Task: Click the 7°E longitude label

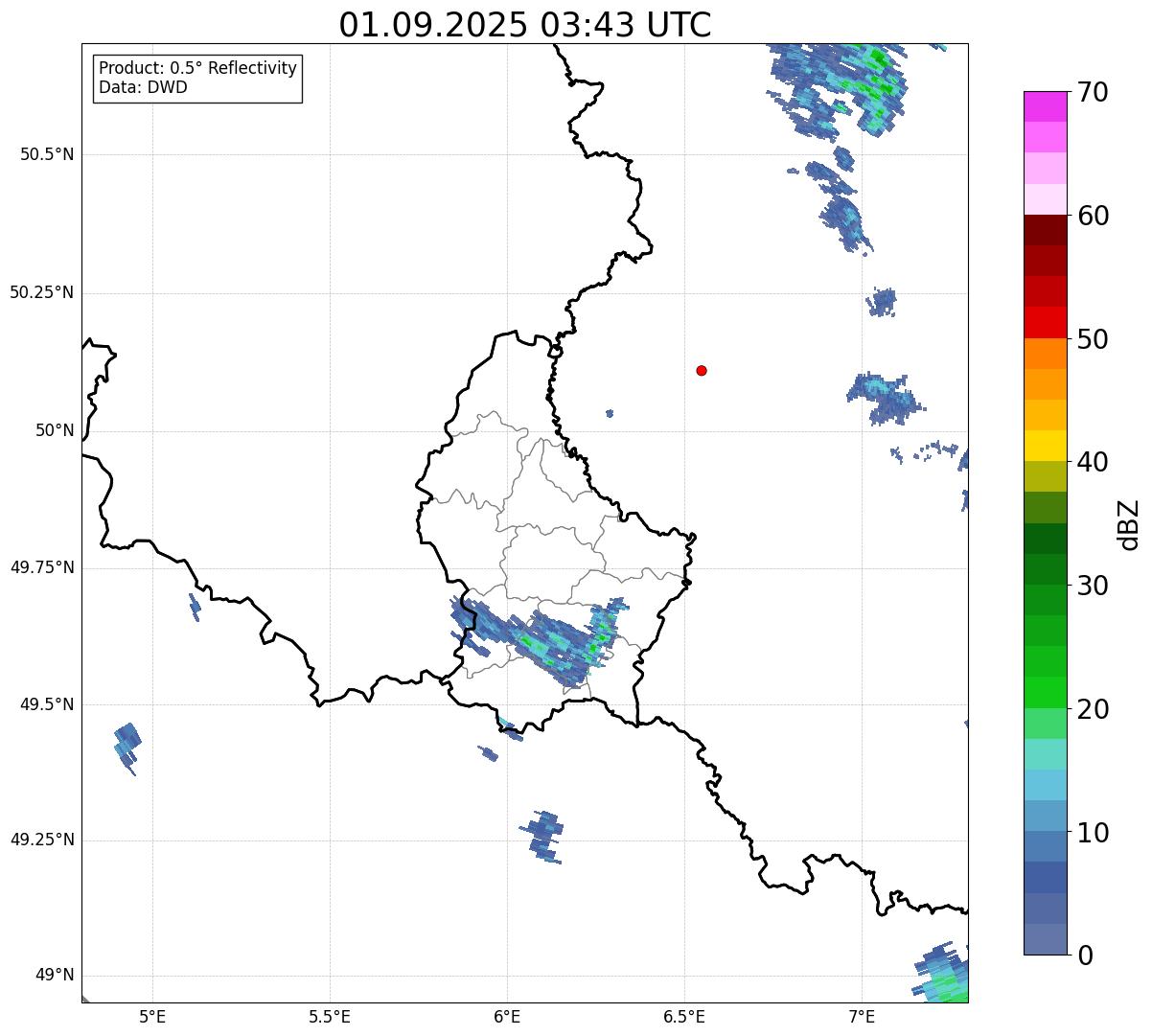Action: pos(862,1016)
